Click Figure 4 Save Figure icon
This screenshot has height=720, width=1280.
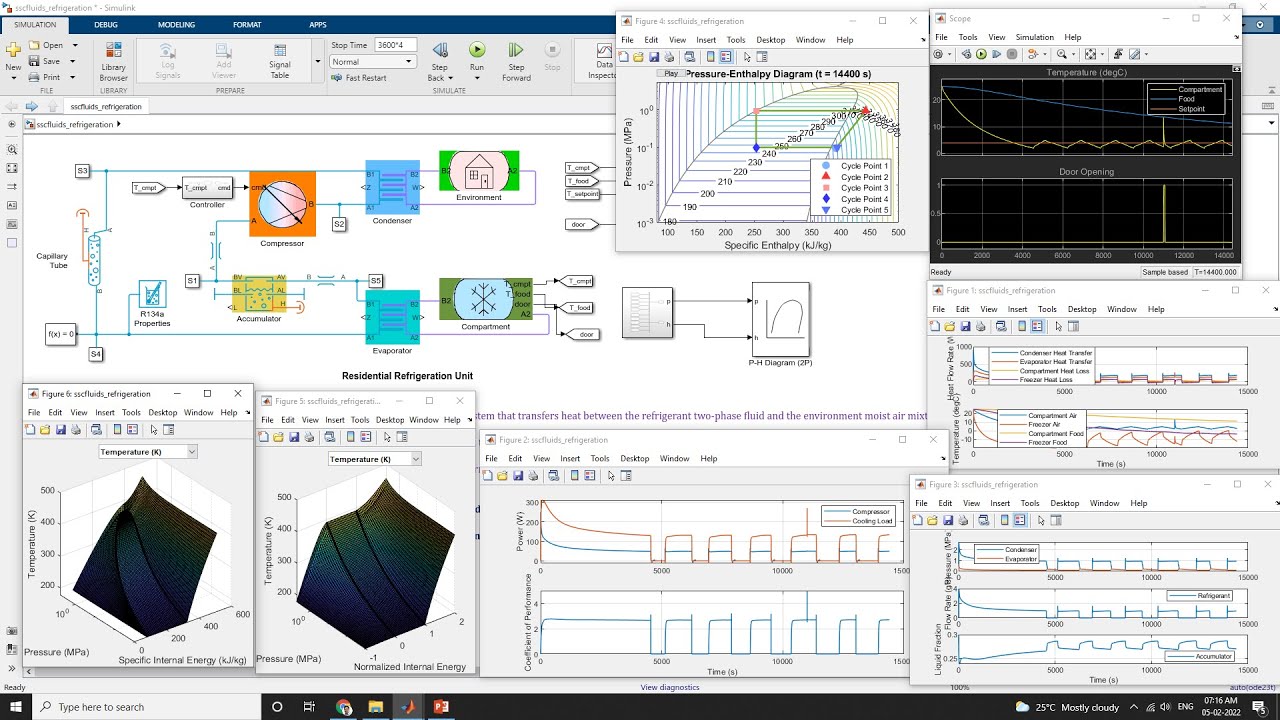[653, 57]
